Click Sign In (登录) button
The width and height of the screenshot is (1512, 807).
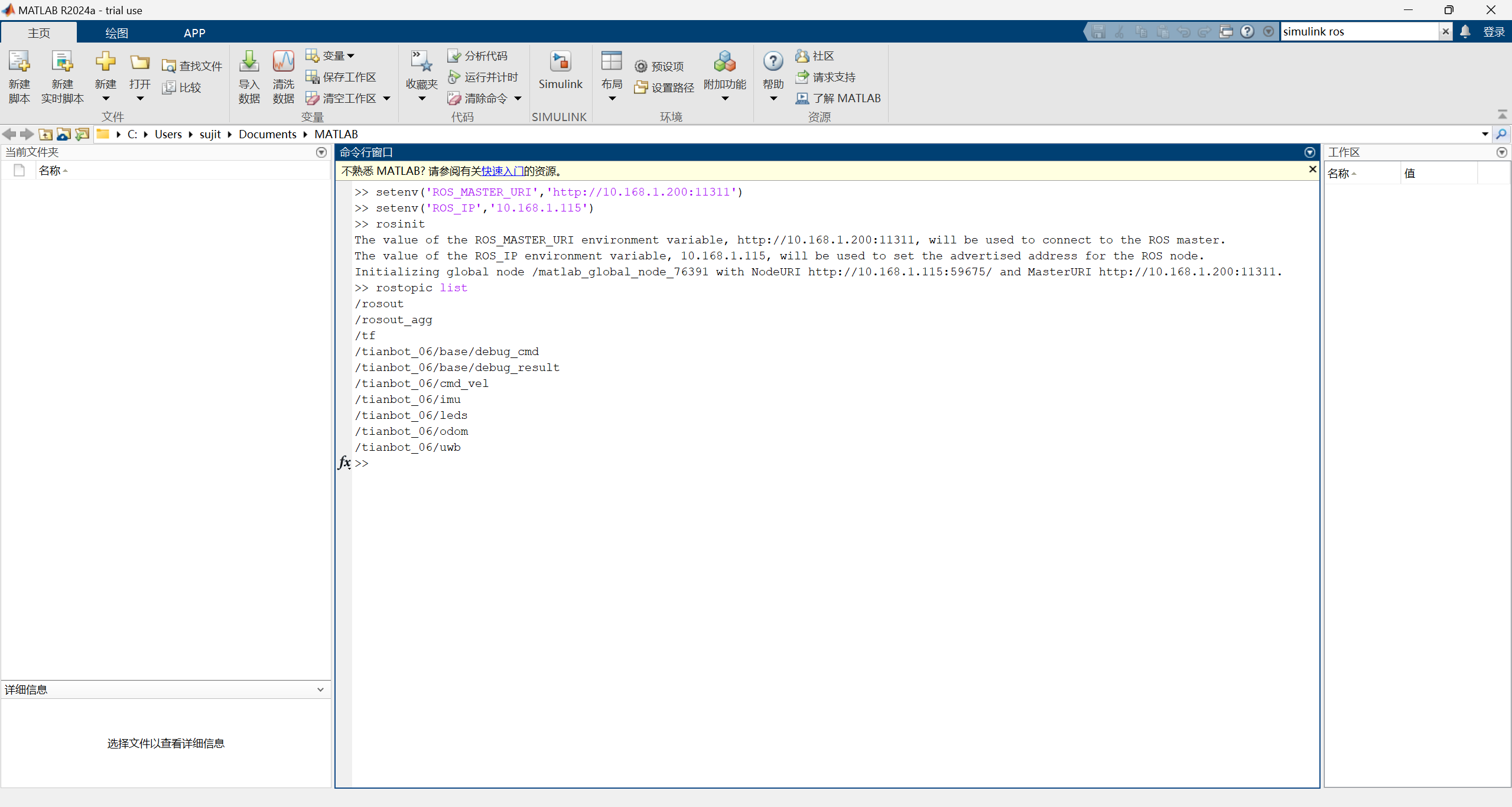pyautogui.click(x=1494, y=31)
